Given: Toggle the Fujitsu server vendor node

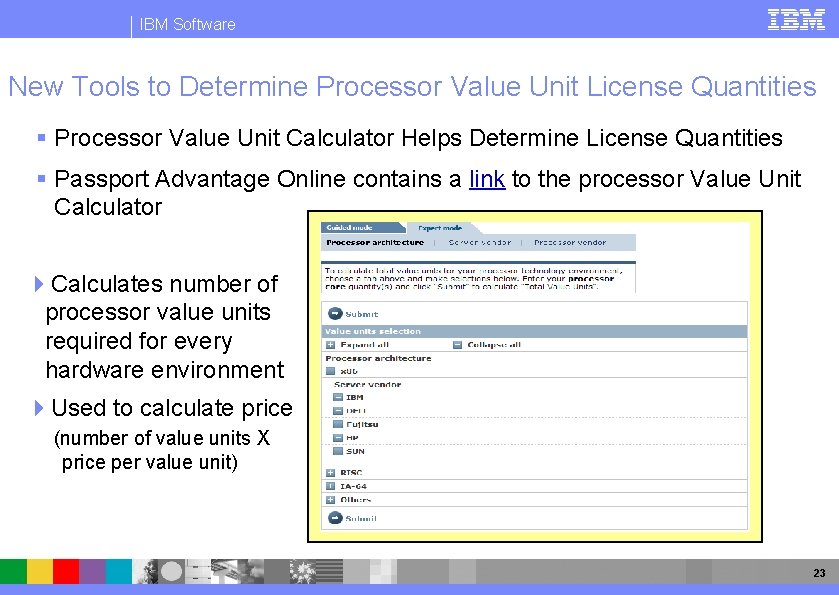Looking at the screenshot, I should pos(338,424).
